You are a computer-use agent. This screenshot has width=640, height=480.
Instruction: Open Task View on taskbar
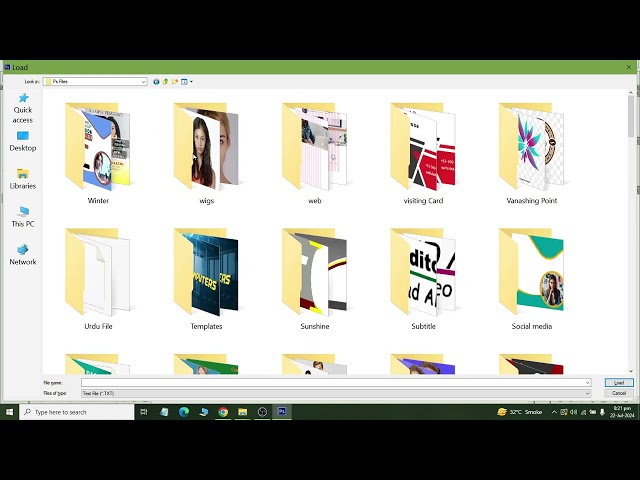[144, 412]
